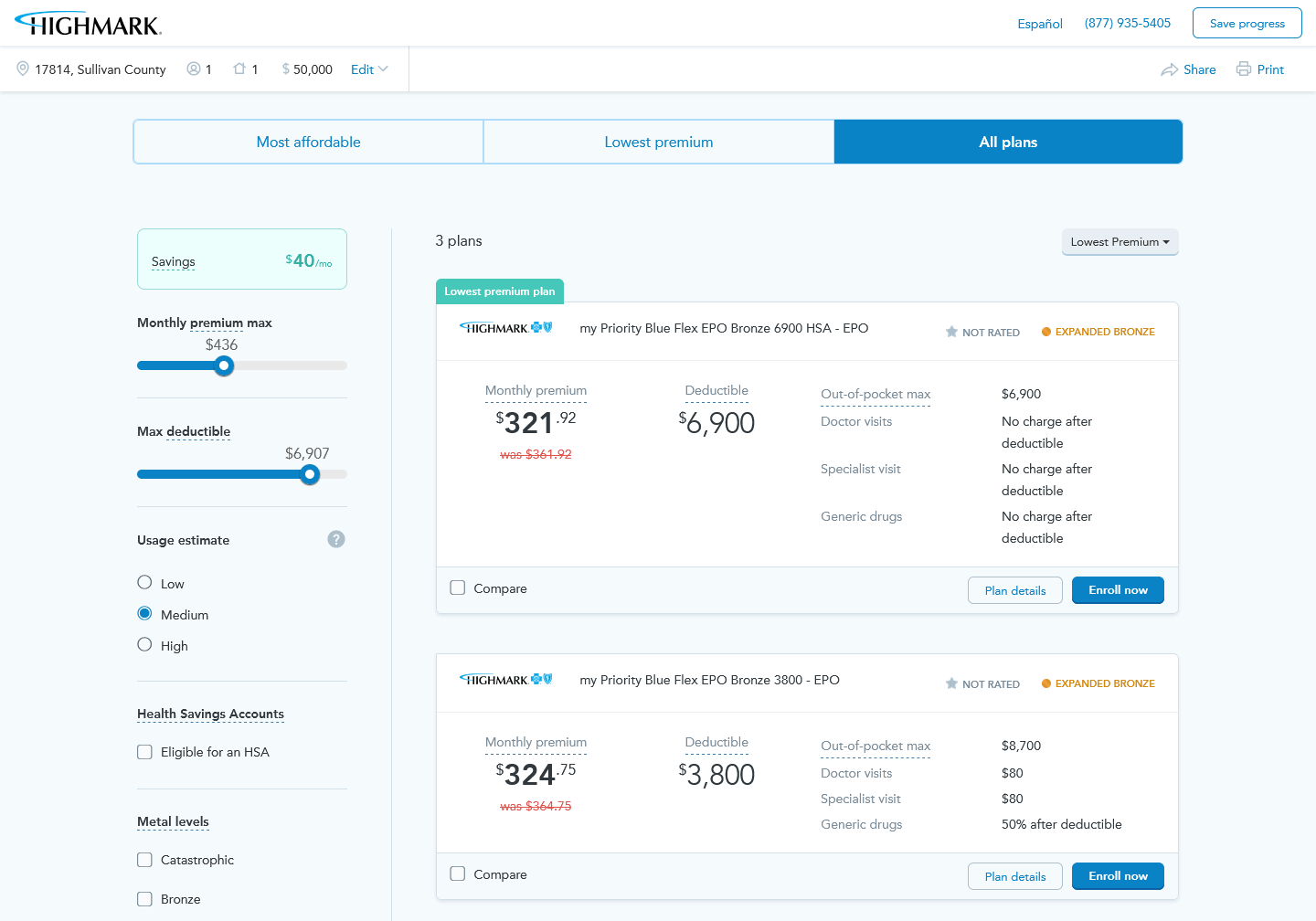Click the "$8,700" out-of-pocket max value

(1021, 746)
